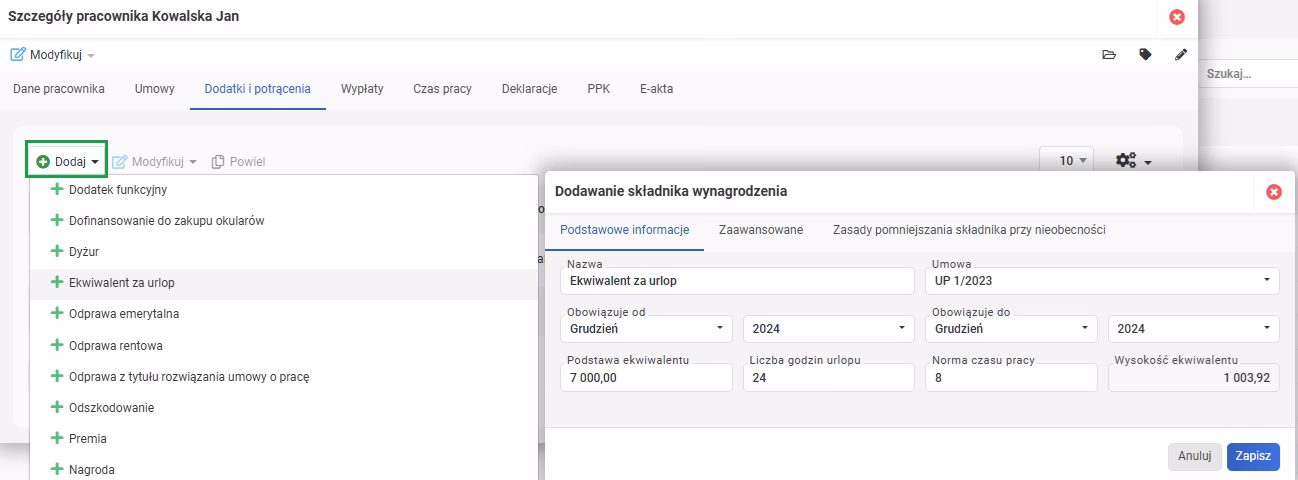The image size is (1298, 480).
Task: Open the gear settings dropdown icon
Action: [x=1134, y=160]
